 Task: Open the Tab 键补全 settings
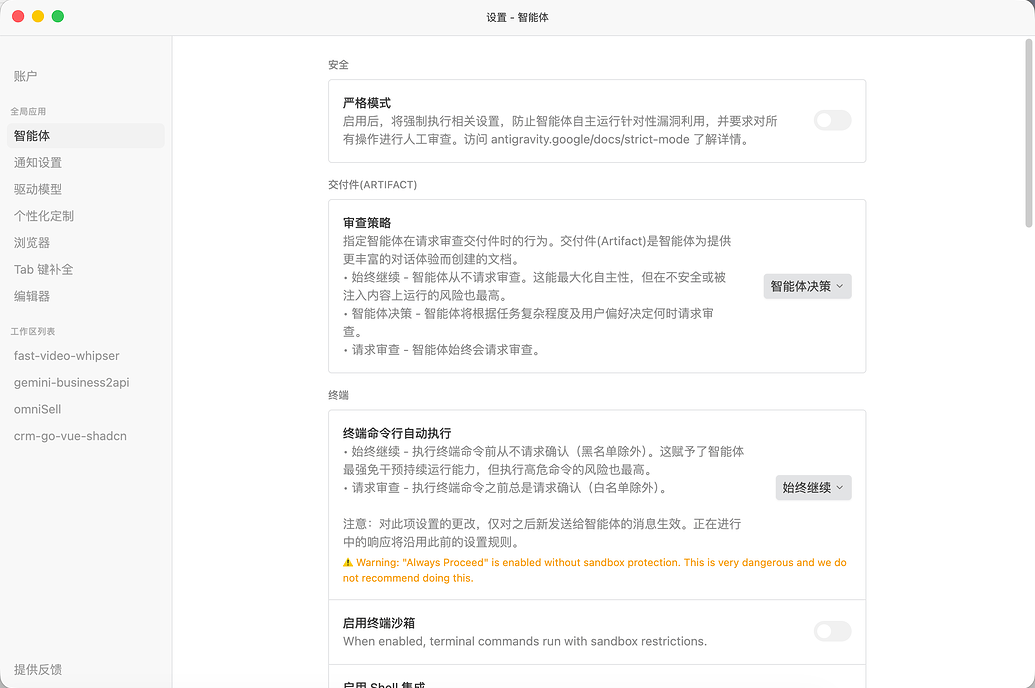click(44, 269)
